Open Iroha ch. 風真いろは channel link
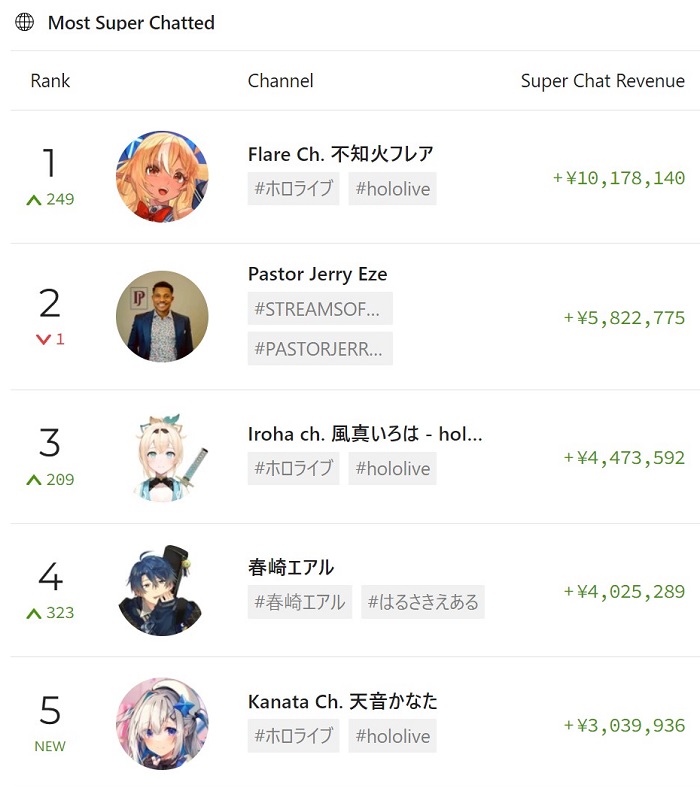The width and height of the screenshot is (700, 788). [365, 434]
